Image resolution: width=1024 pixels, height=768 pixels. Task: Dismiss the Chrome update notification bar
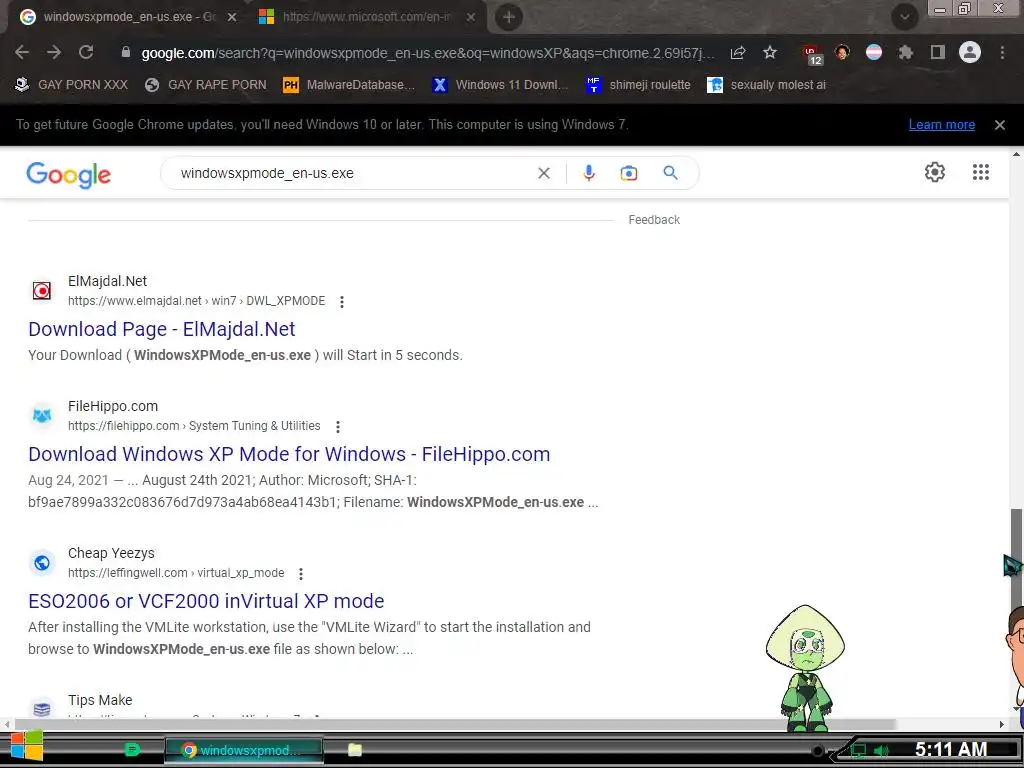[x=1000, y=125]
